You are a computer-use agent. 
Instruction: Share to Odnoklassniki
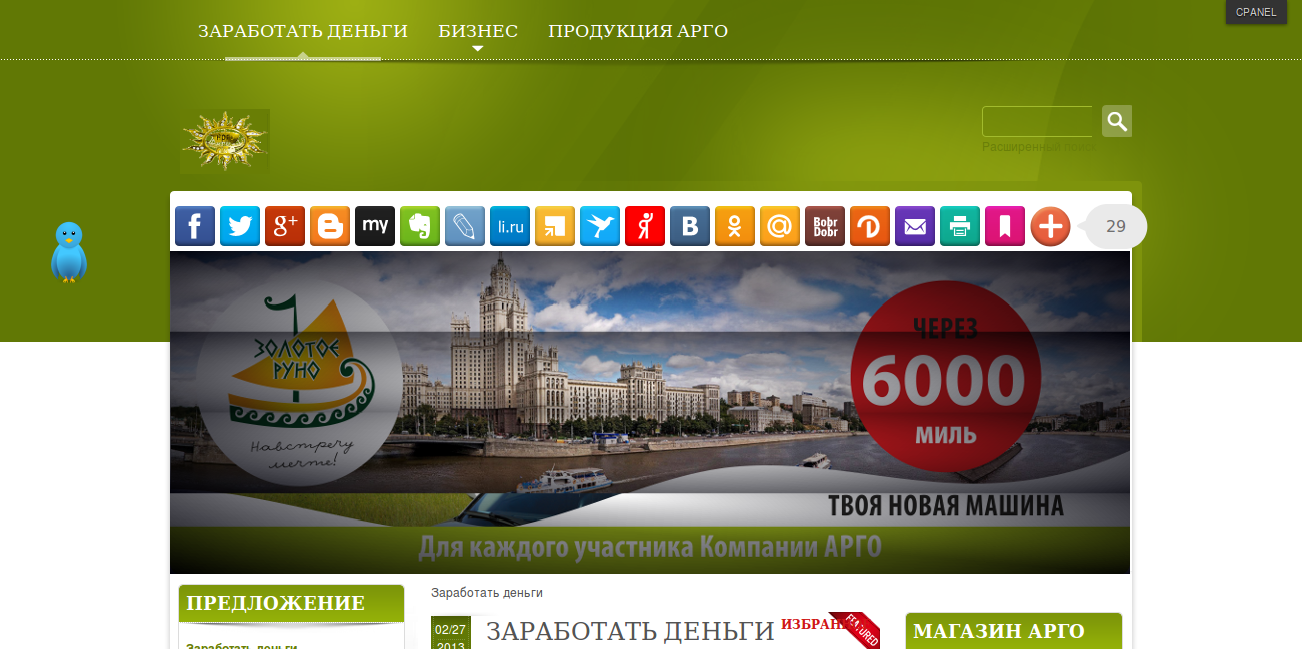coord(735,226)
